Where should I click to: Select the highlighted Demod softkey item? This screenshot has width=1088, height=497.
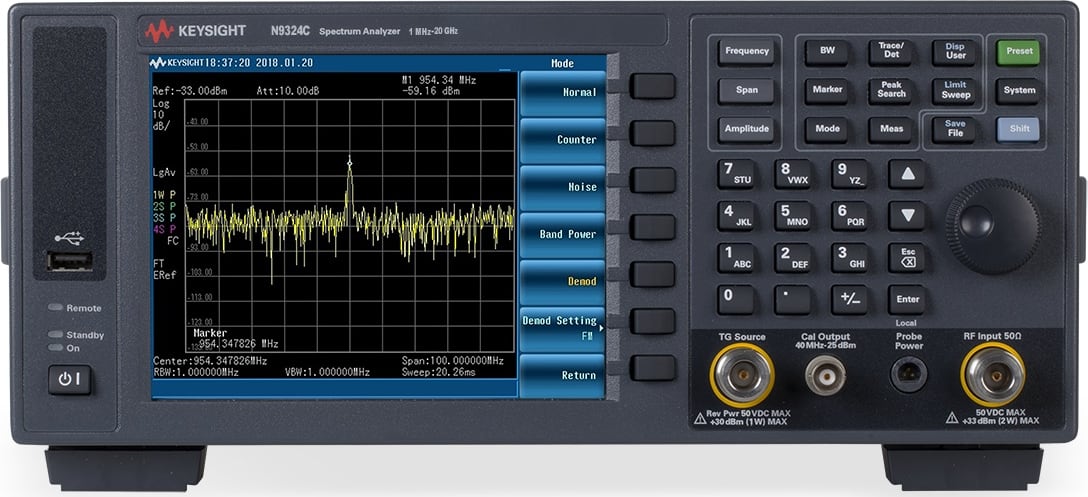(x=563, y=282)
